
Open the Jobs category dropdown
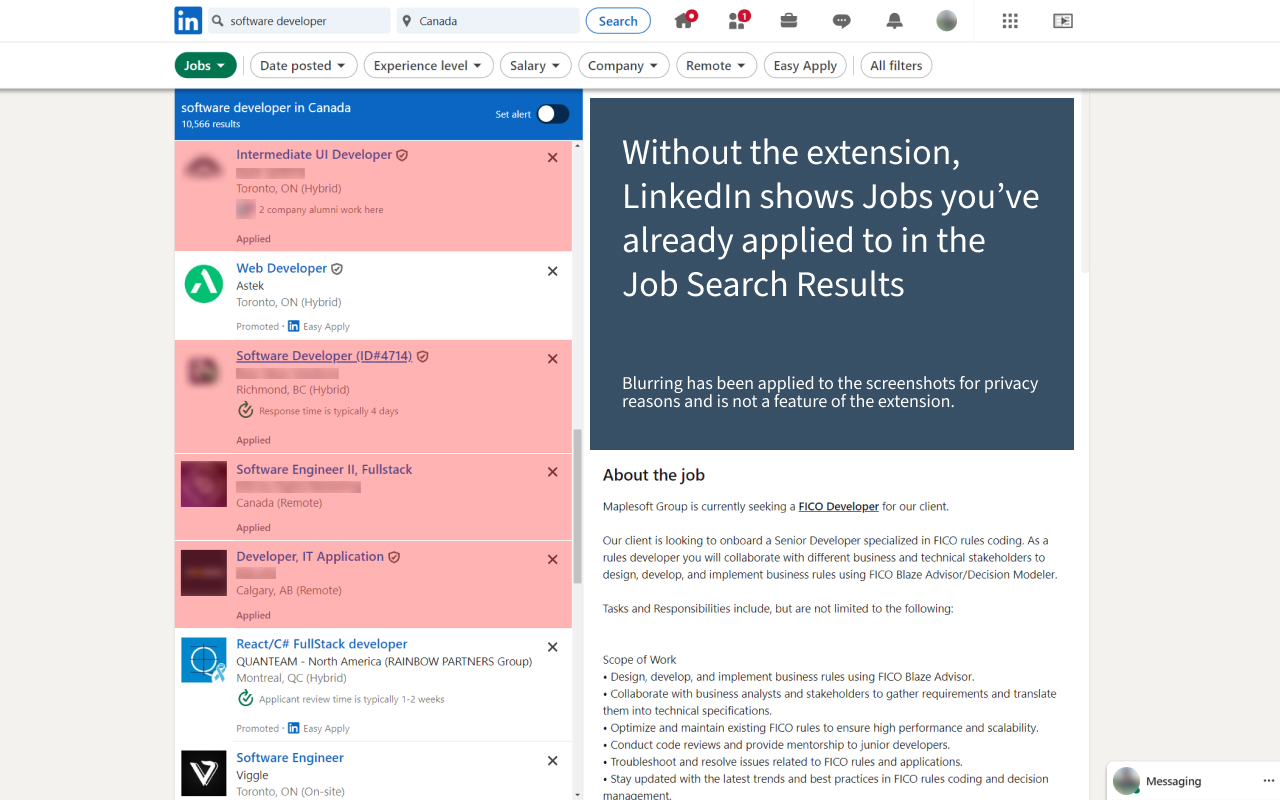pyautogui.click(x=206, y=66)
